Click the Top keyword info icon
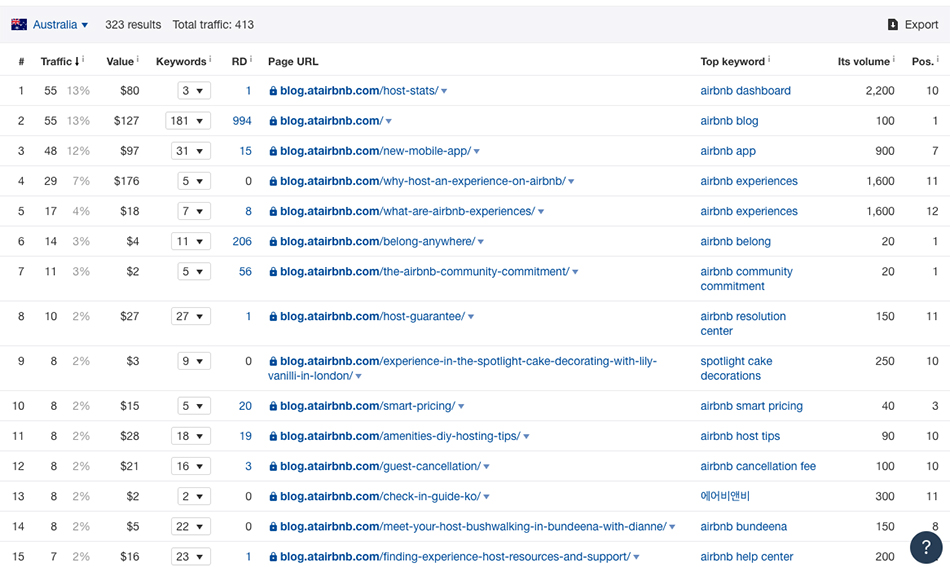This screenshot has width=950, height=567. 769,59
